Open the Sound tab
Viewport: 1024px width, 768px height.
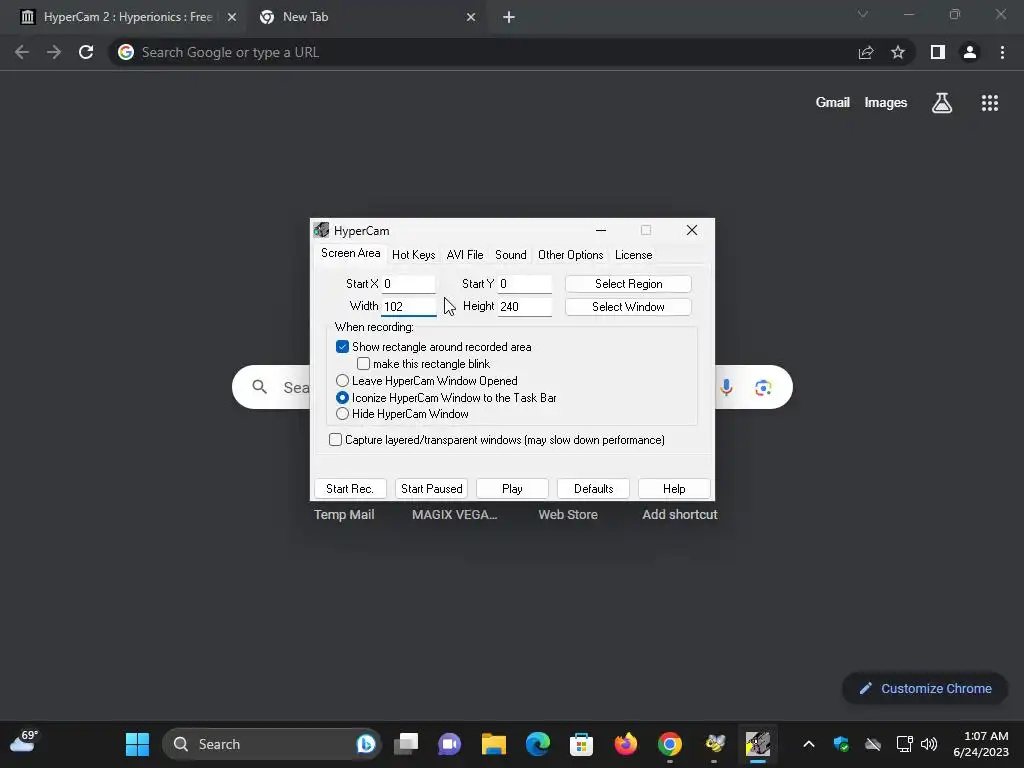(x=511, y=255)
